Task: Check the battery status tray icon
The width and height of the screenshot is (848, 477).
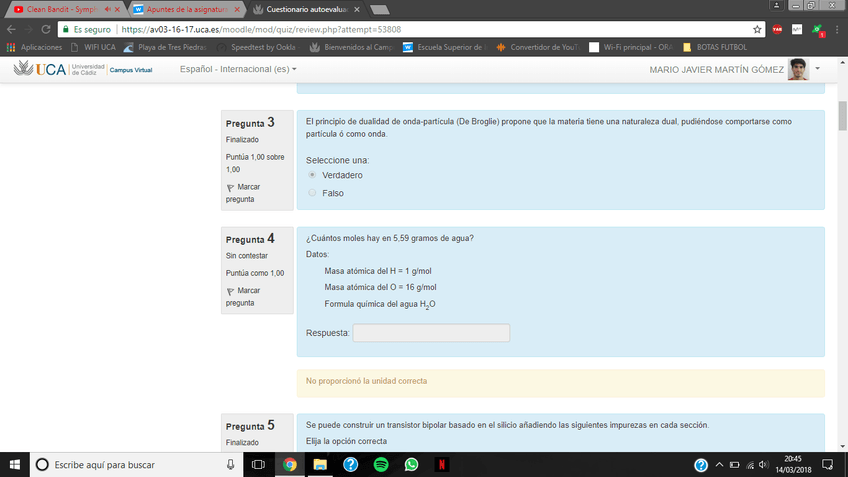Action: 734,465
